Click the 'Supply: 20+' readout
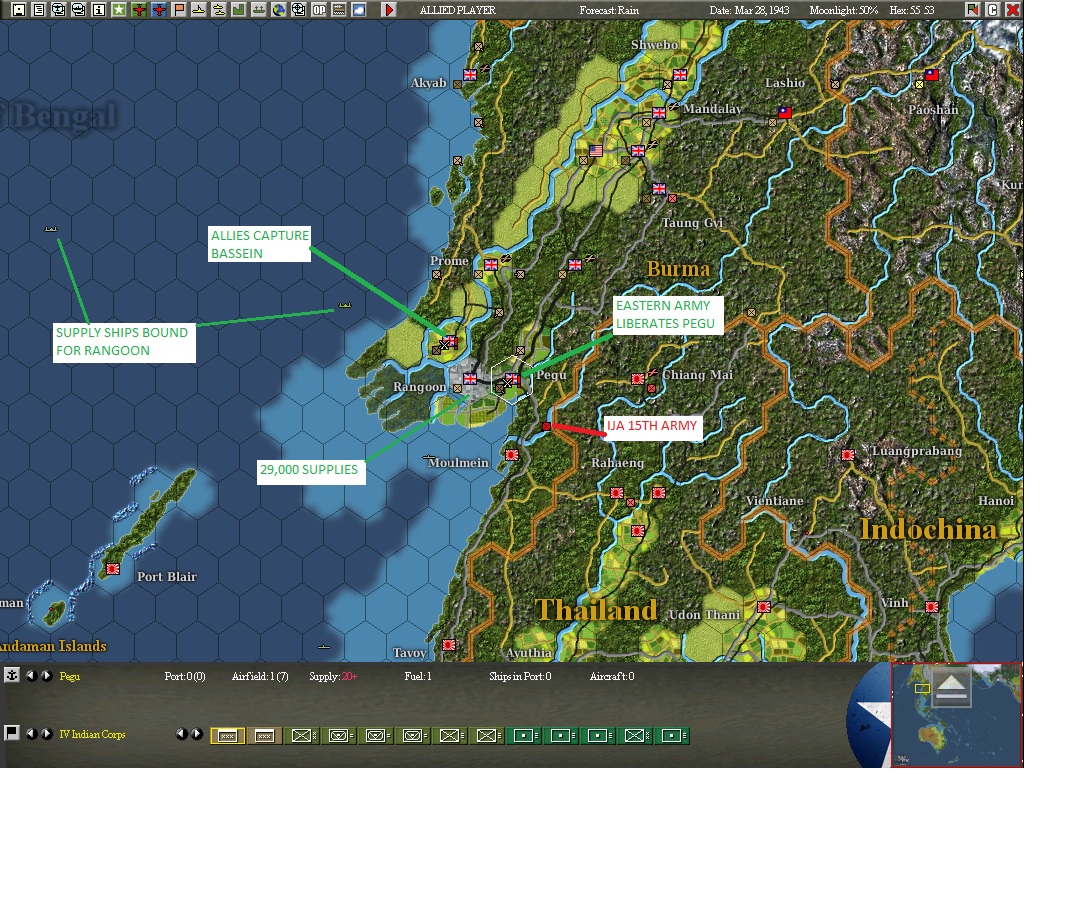The height and width of the screenshot is (898, 1083). pos(333,676)
